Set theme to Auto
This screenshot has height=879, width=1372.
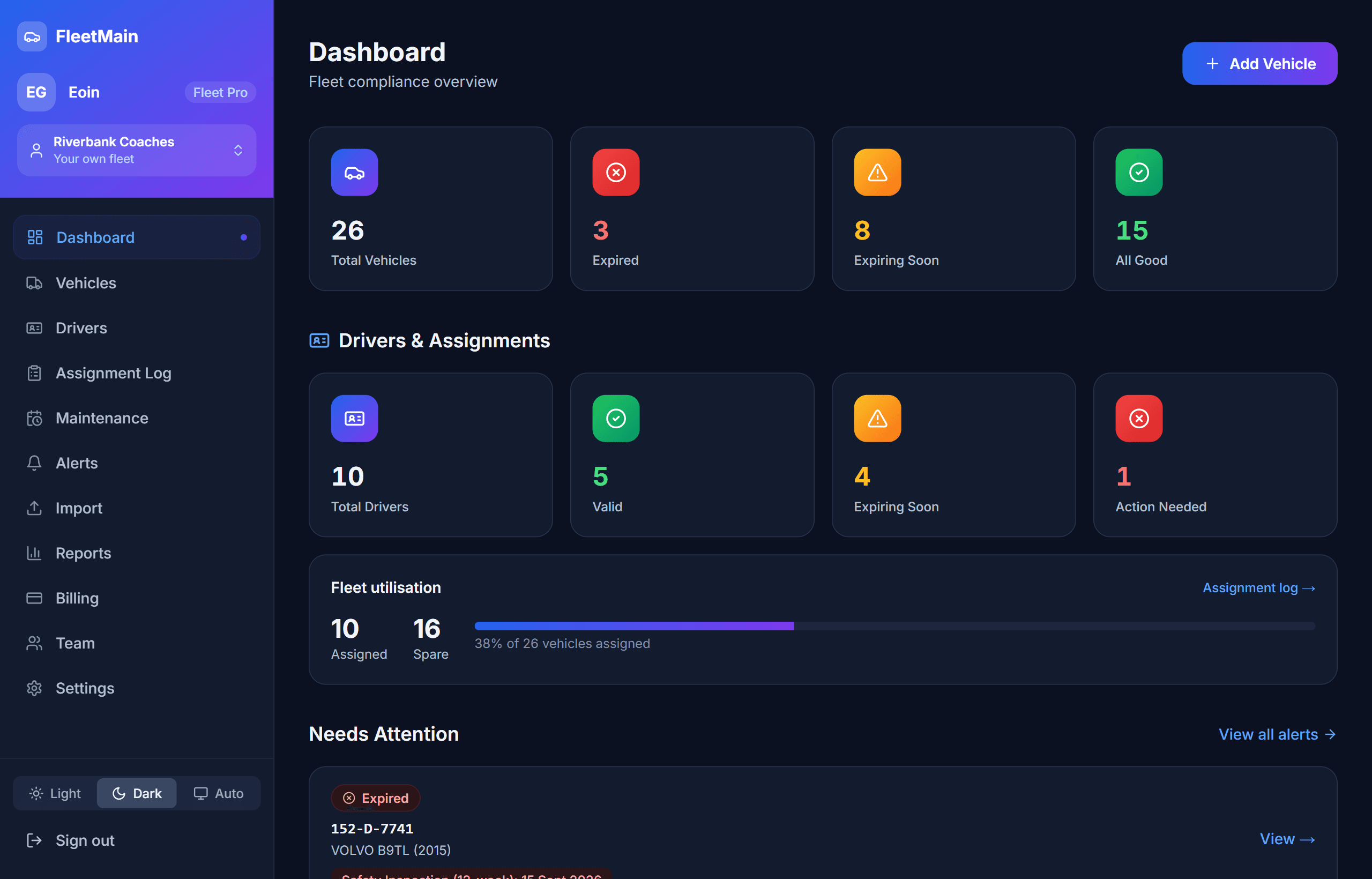218,793
